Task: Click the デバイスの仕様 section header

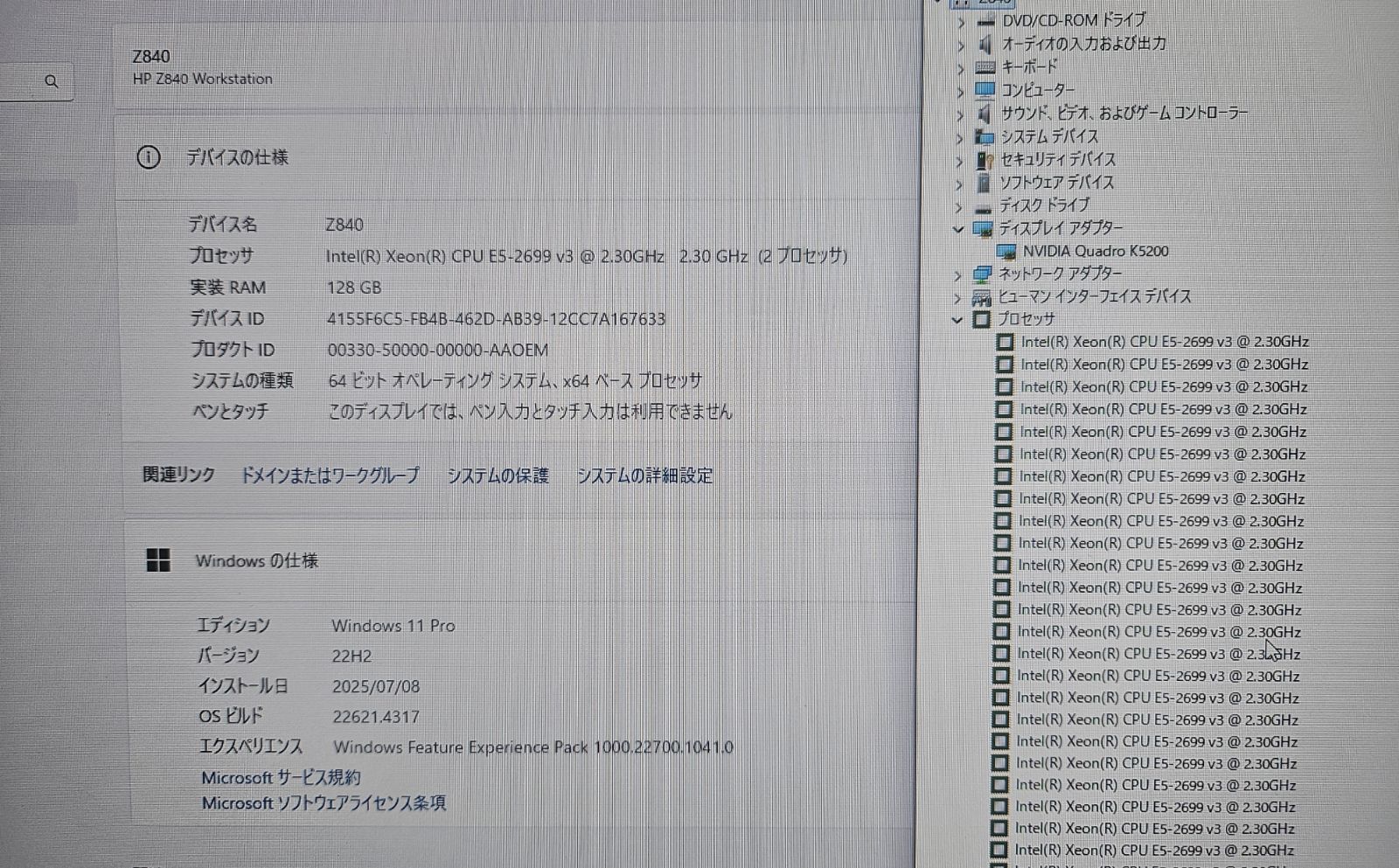Action: 237,157
